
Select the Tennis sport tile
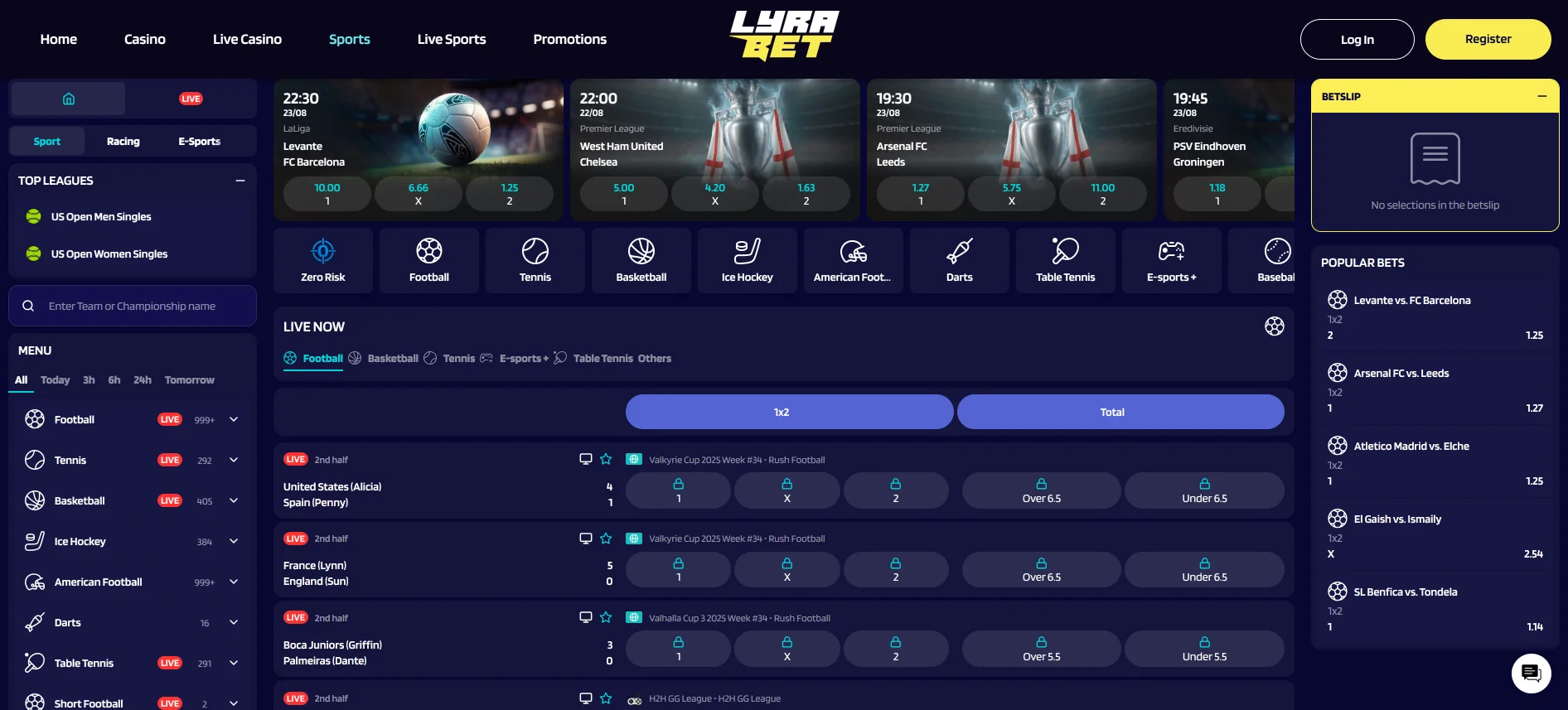pos(535,260)
